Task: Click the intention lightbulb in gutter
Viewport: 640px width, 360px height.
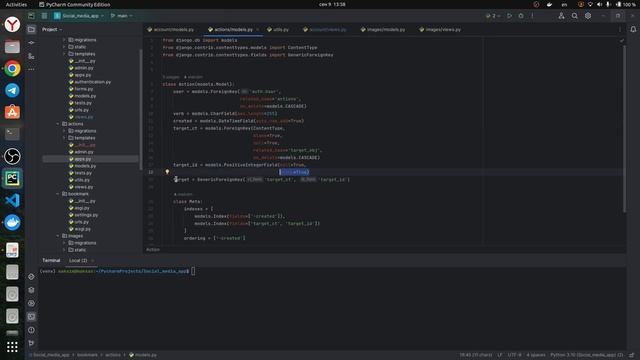Action: (167, 172)
